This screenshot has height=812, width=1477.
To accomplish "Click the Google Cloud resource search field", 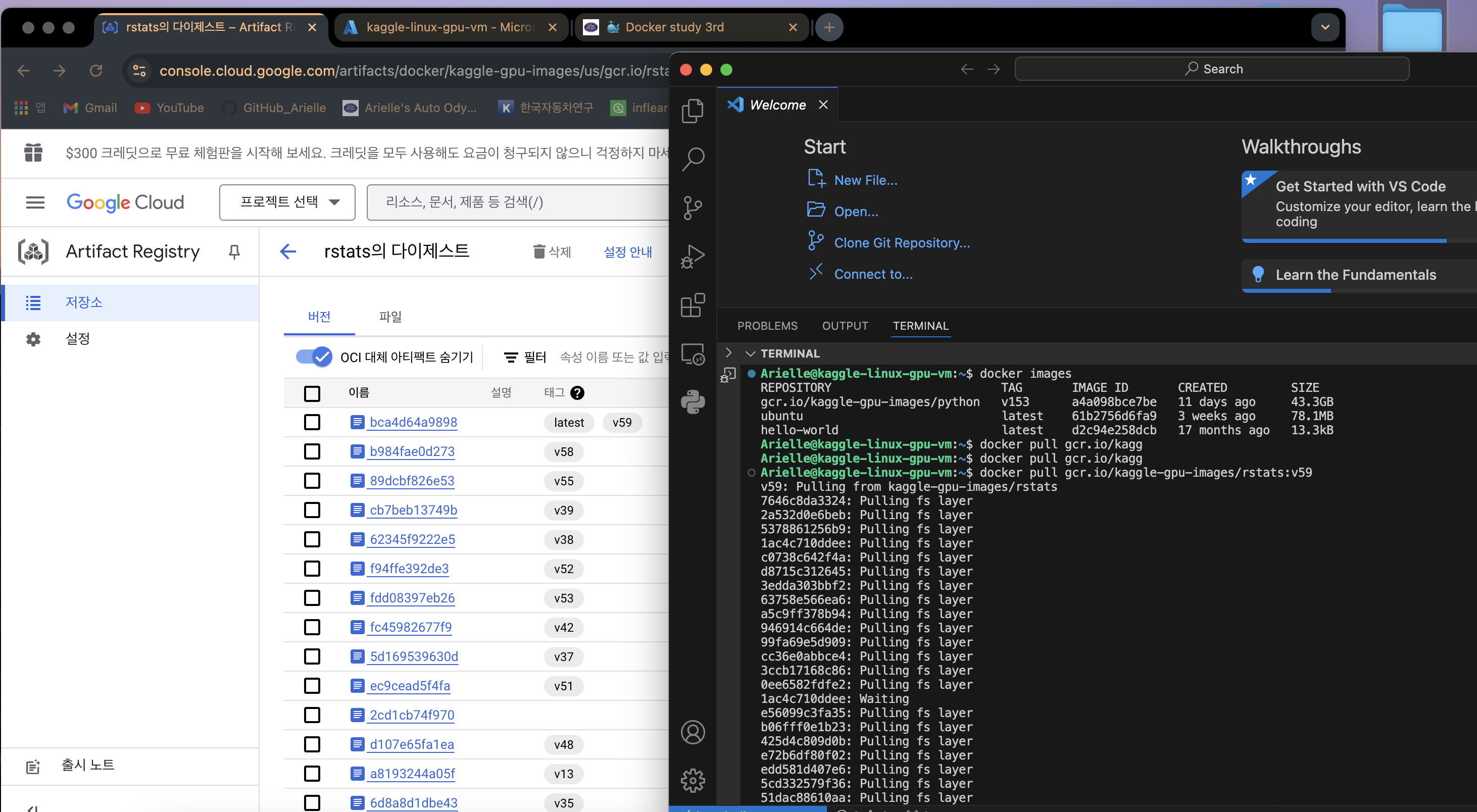I will 517,202.
